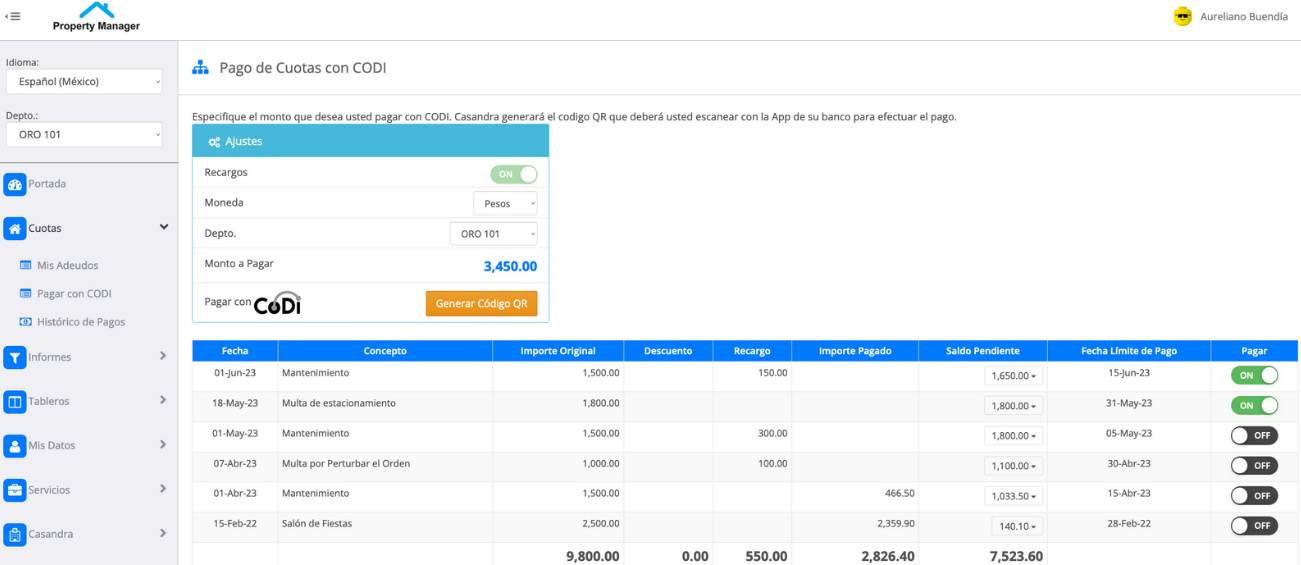The height and width of the screenshot is (565, 1301).
Task: Click the Servicios briefcase icon
Action: pos(15,490)
